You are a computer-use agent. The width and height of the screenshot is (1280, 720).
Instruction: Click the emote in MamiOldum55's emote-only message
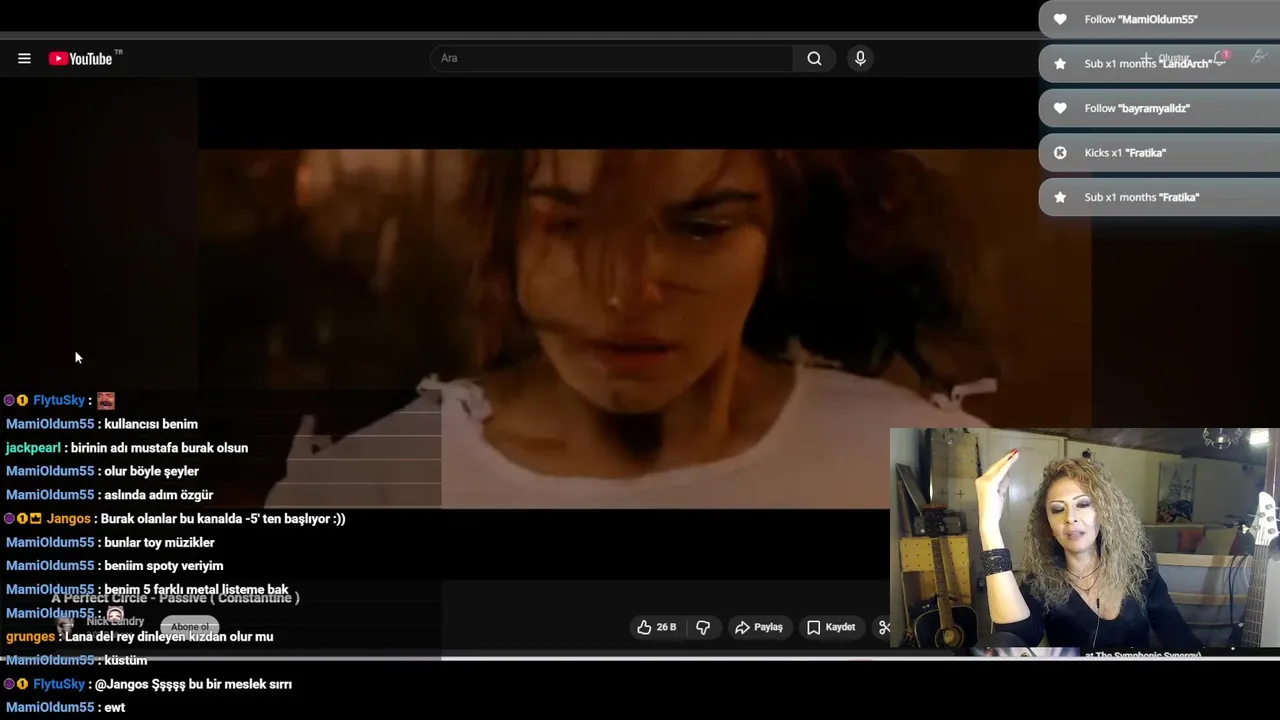115,614
